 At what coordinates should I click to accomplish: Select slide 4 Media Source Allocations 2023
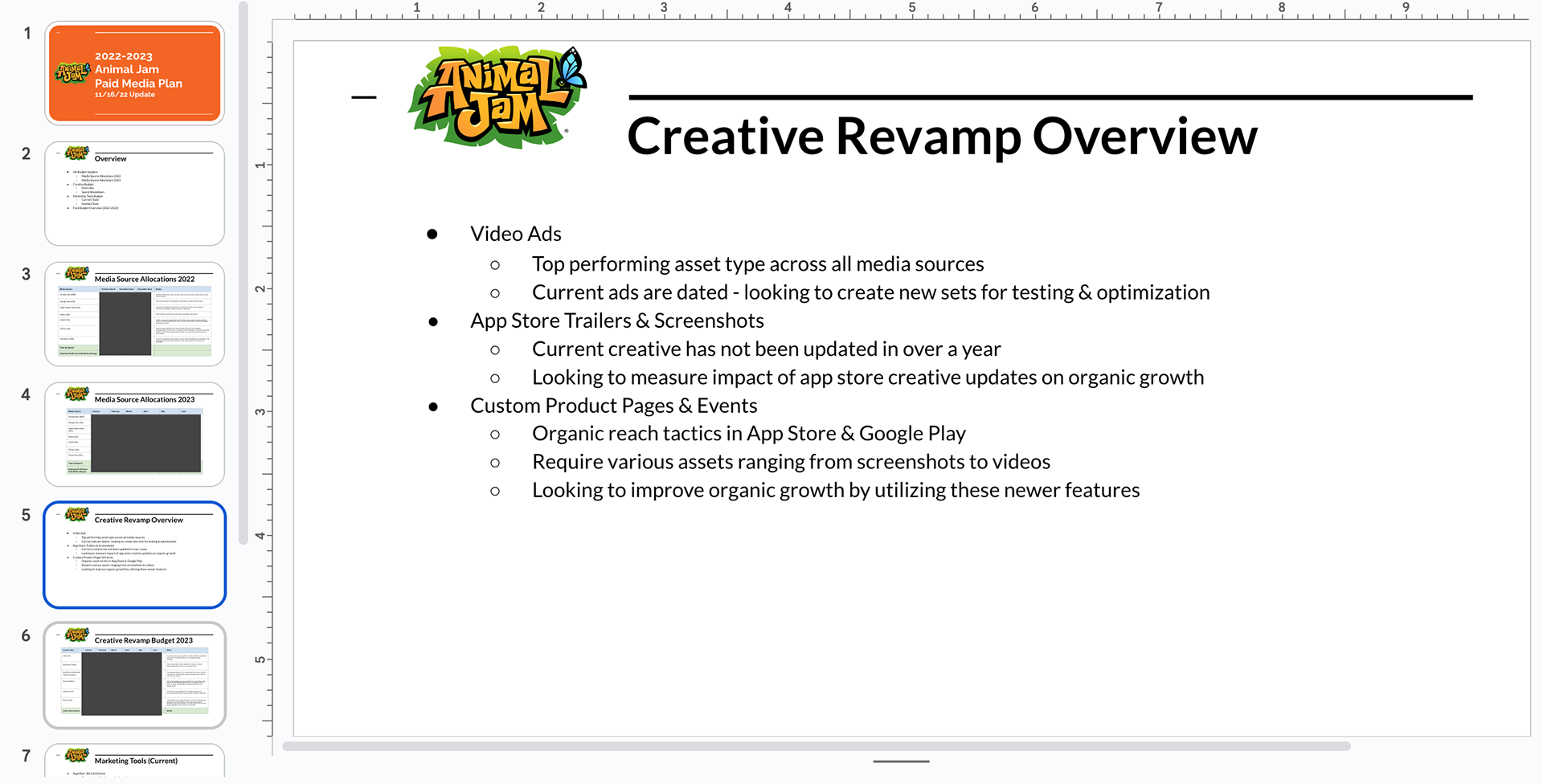pyautogui.click(x=134, y=435)
